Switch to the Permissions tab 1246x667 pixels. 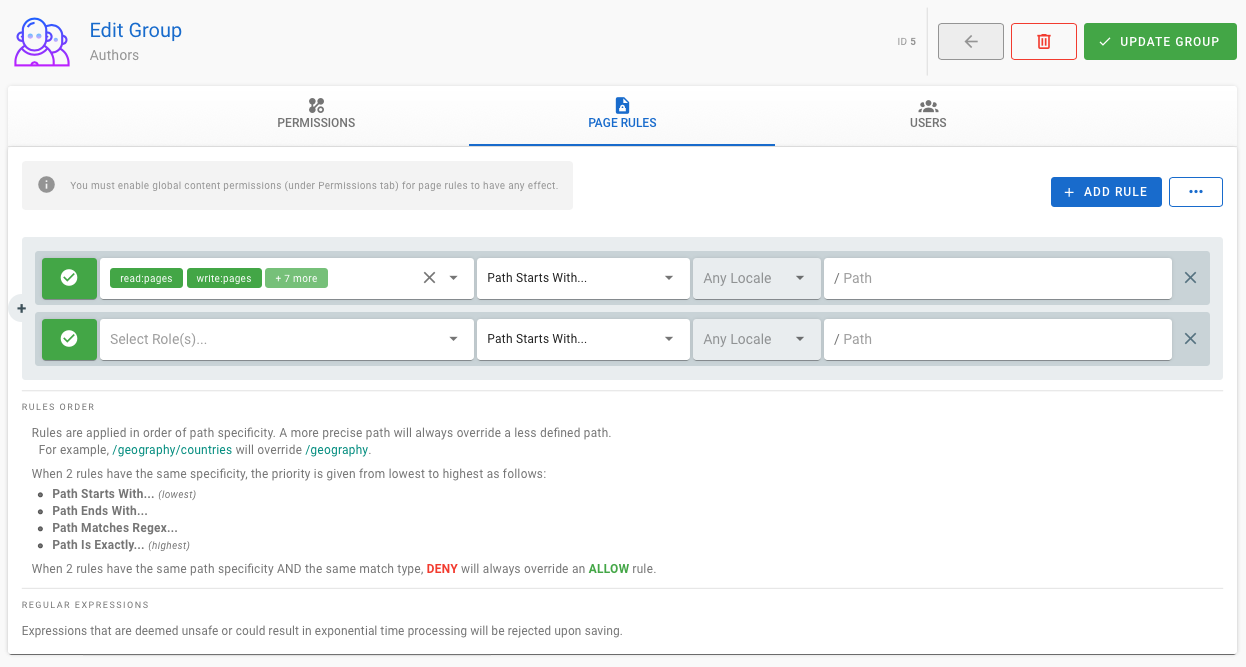(x=316, y=115)
